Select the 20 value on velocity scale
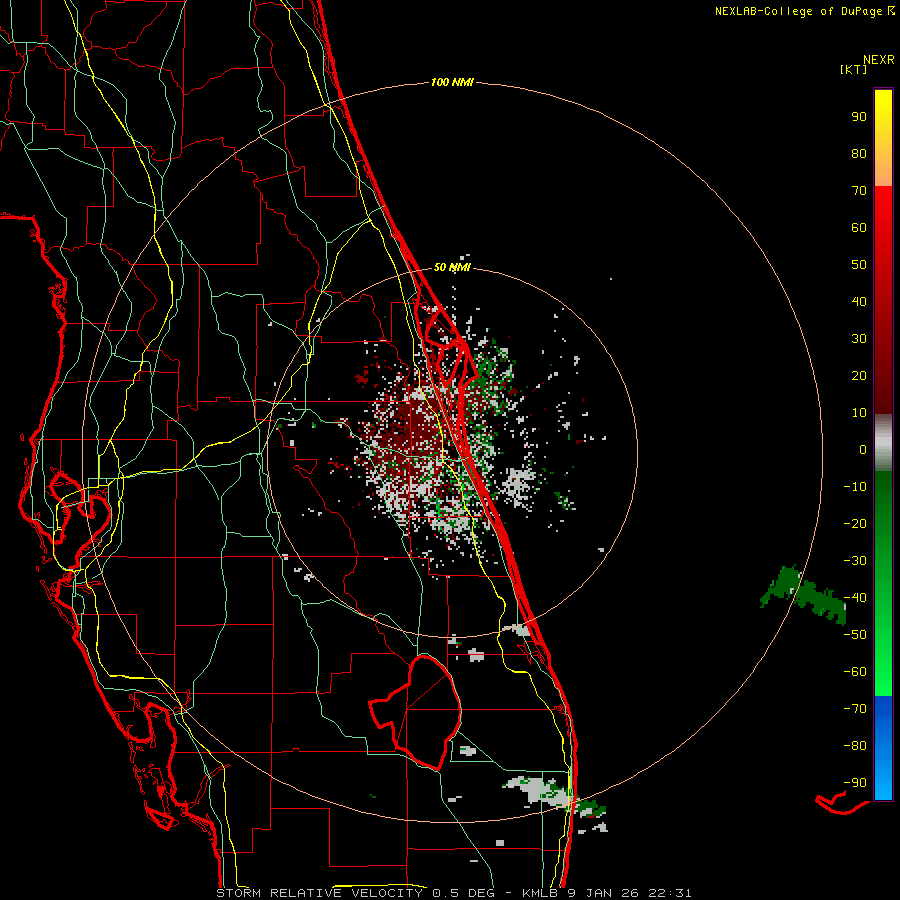This screenshot has width=900, height=900. (x=859, y=376)
